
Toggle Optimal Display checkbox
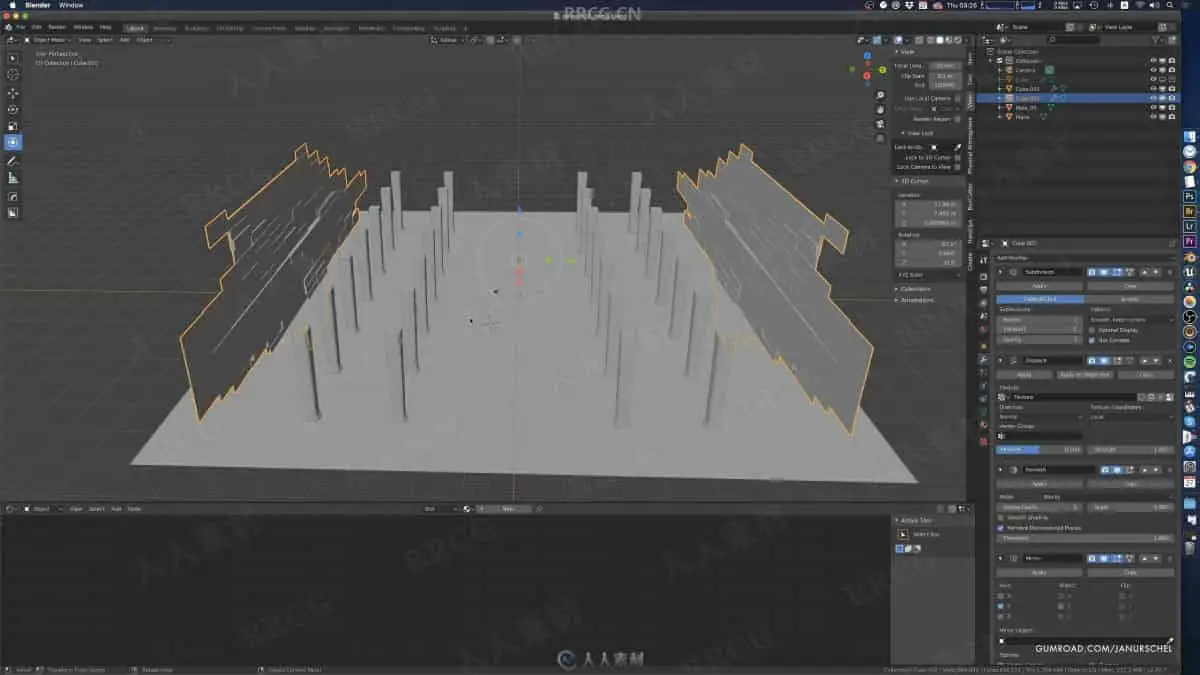(x=1091, y=330)
